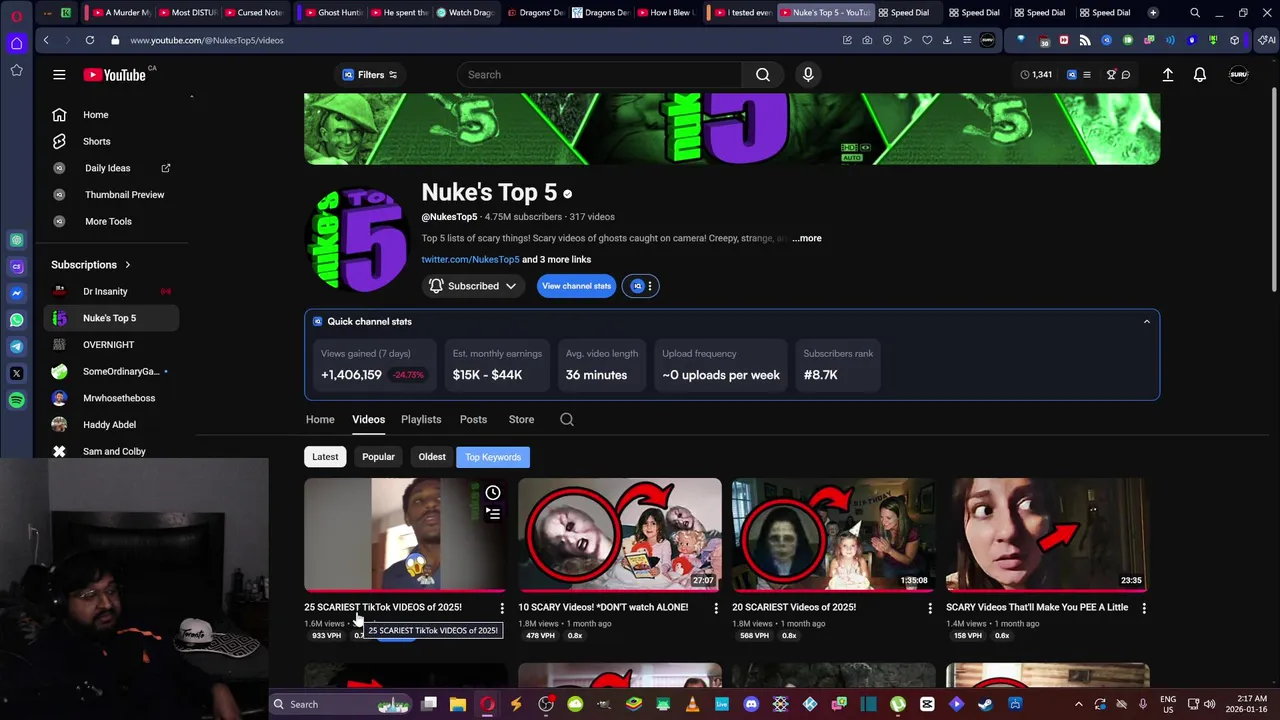Select the Latest sort chip

click(x=325, y=457)
